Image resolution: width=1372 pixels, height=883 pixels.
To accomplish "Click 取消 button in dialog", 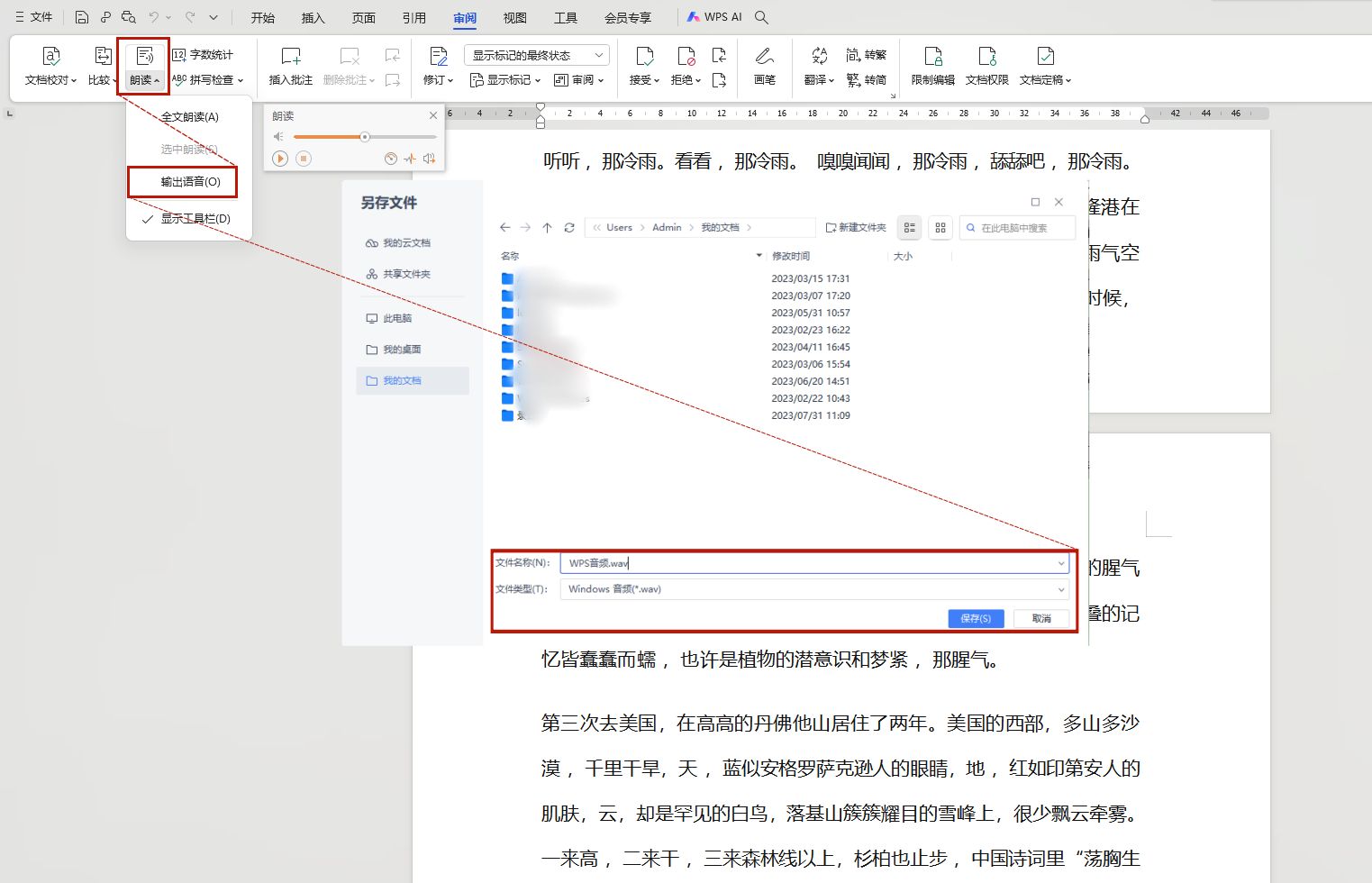I will (1041, 618).
